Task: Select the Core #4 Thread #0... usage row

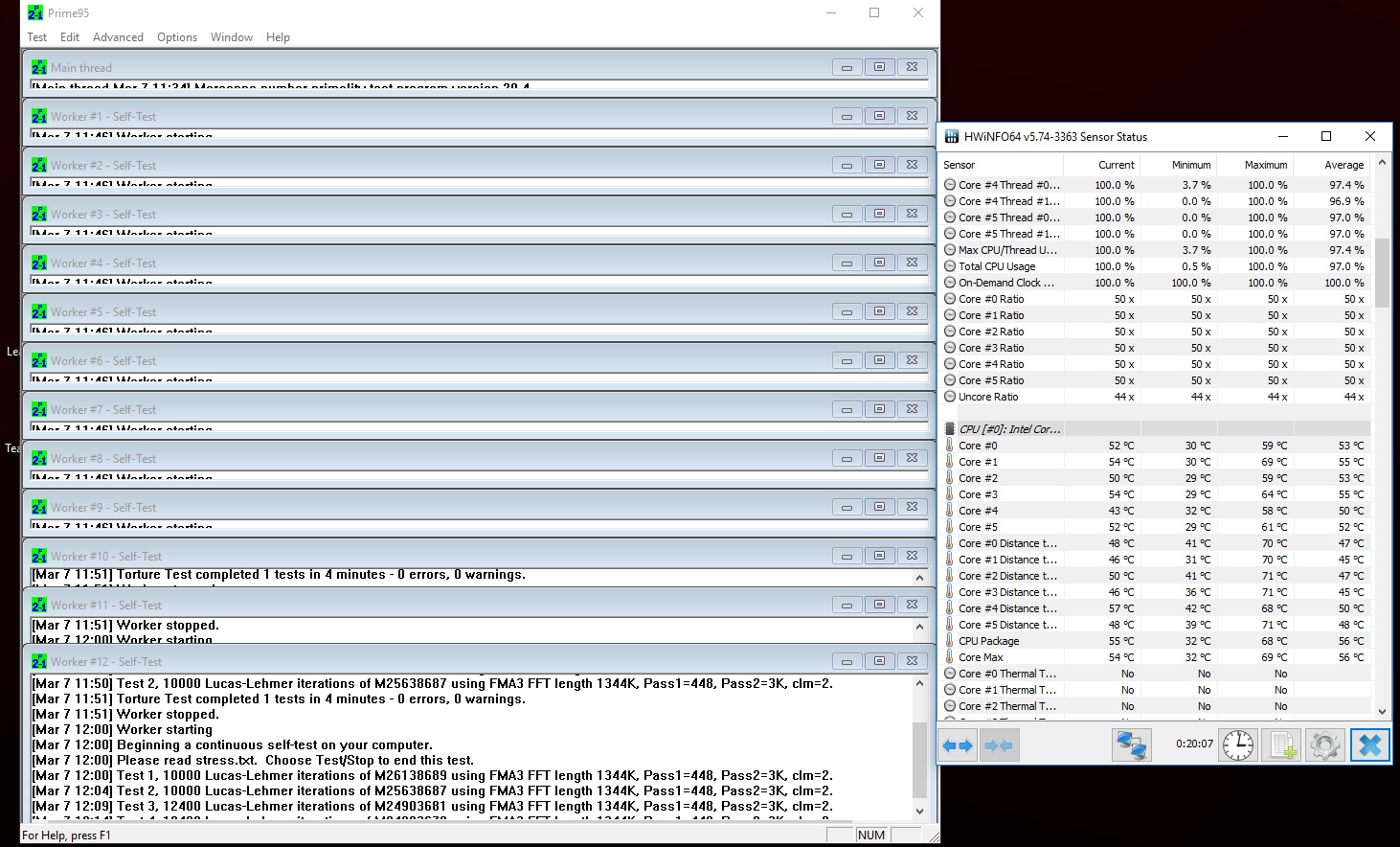Action: click(1154, 185)
